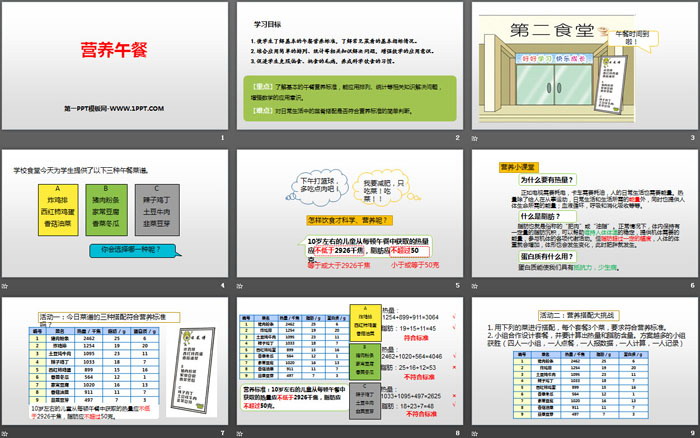Click slide number label 2
This screenshot has width=700, height=438.
click(x=457, y=138)
